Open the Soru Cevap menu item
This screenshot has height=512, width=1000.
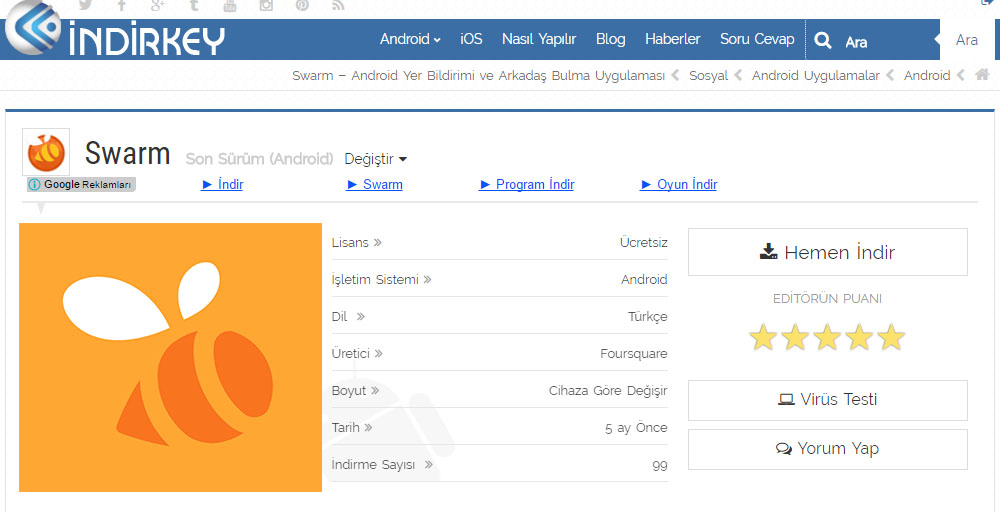coord(757,40)
